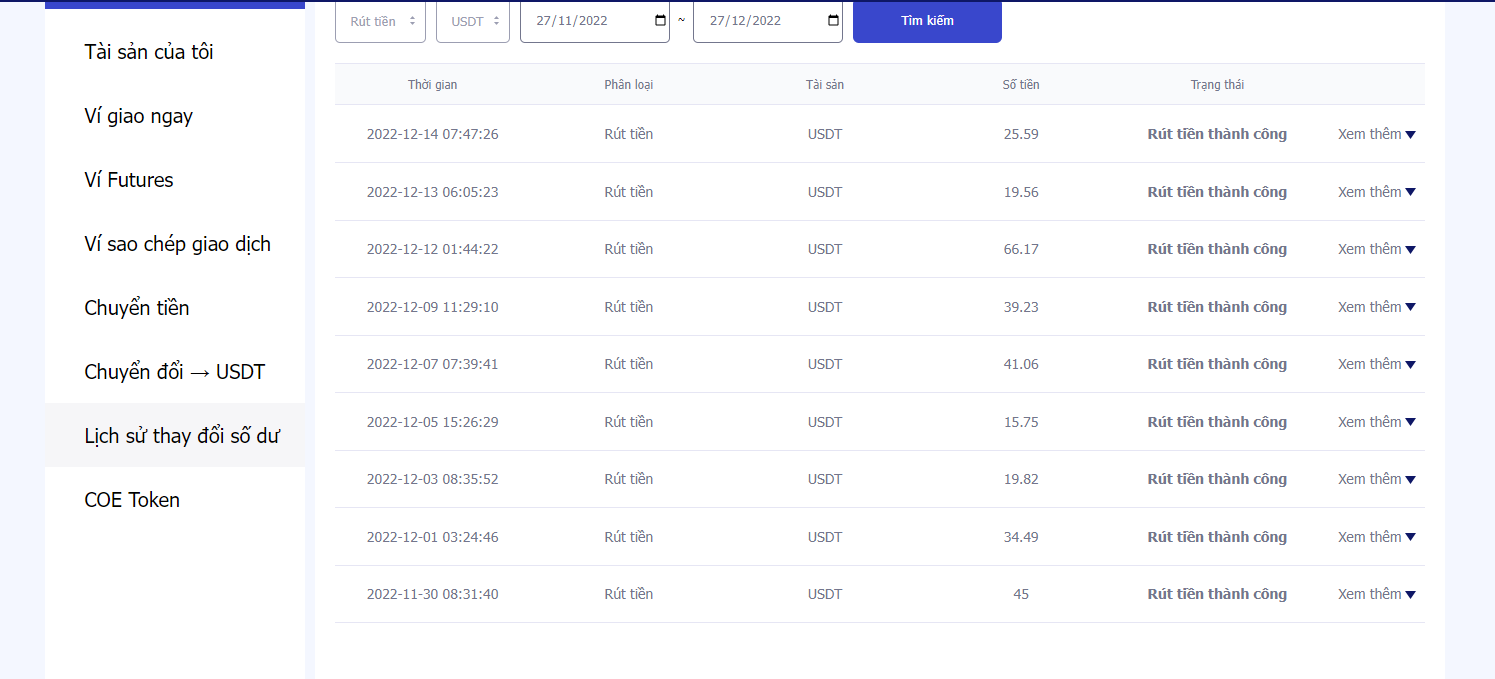
Task: Open the Rút tiền type dropdown
Action: coord(380,21)
